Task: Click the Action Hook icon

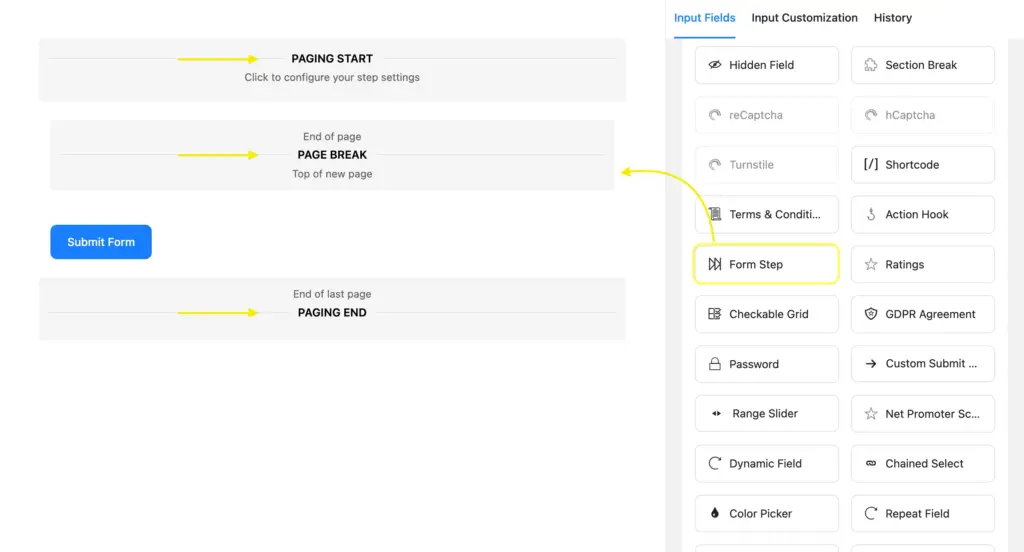Action: [x=871, y=215]
